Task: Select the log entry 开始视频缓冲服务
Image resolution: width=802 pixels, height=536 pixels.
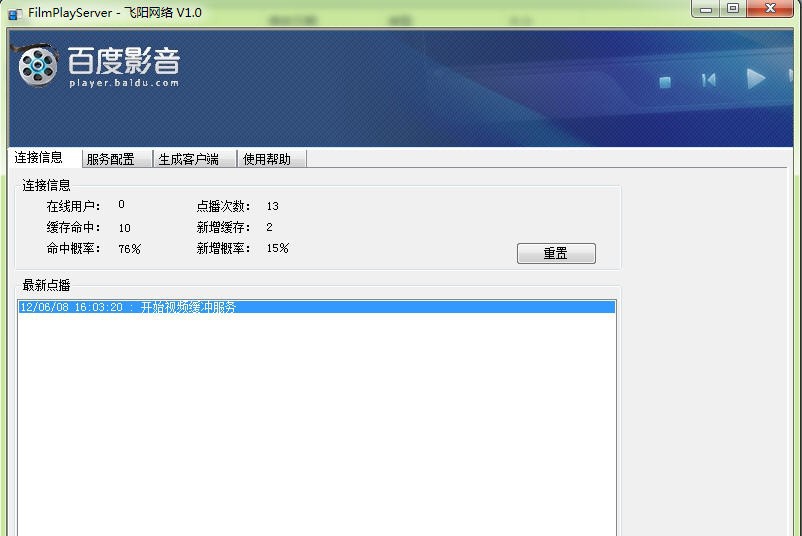Action: click(317, 307)
